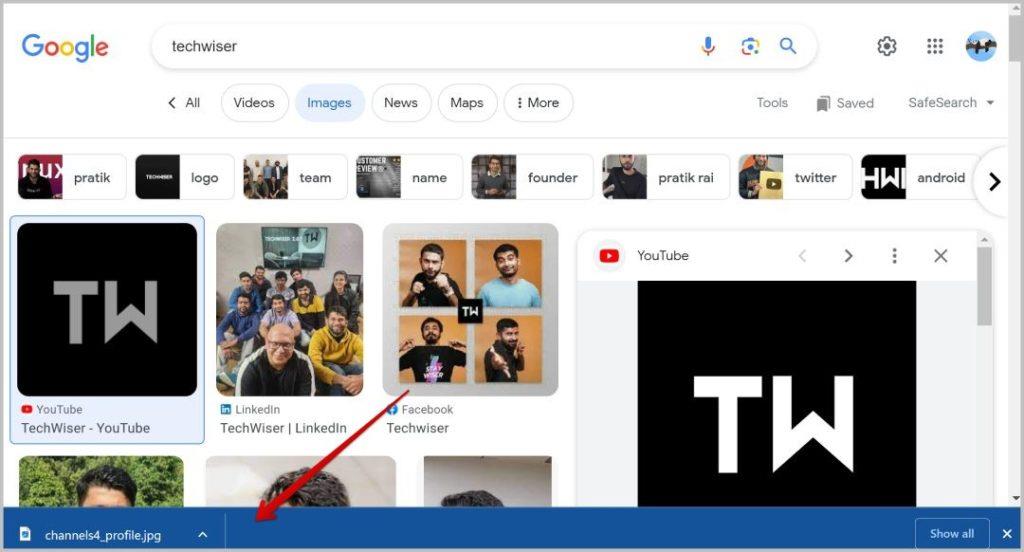Close the downloads bar
The image size is (1024, 552).
click(1007, 534)
